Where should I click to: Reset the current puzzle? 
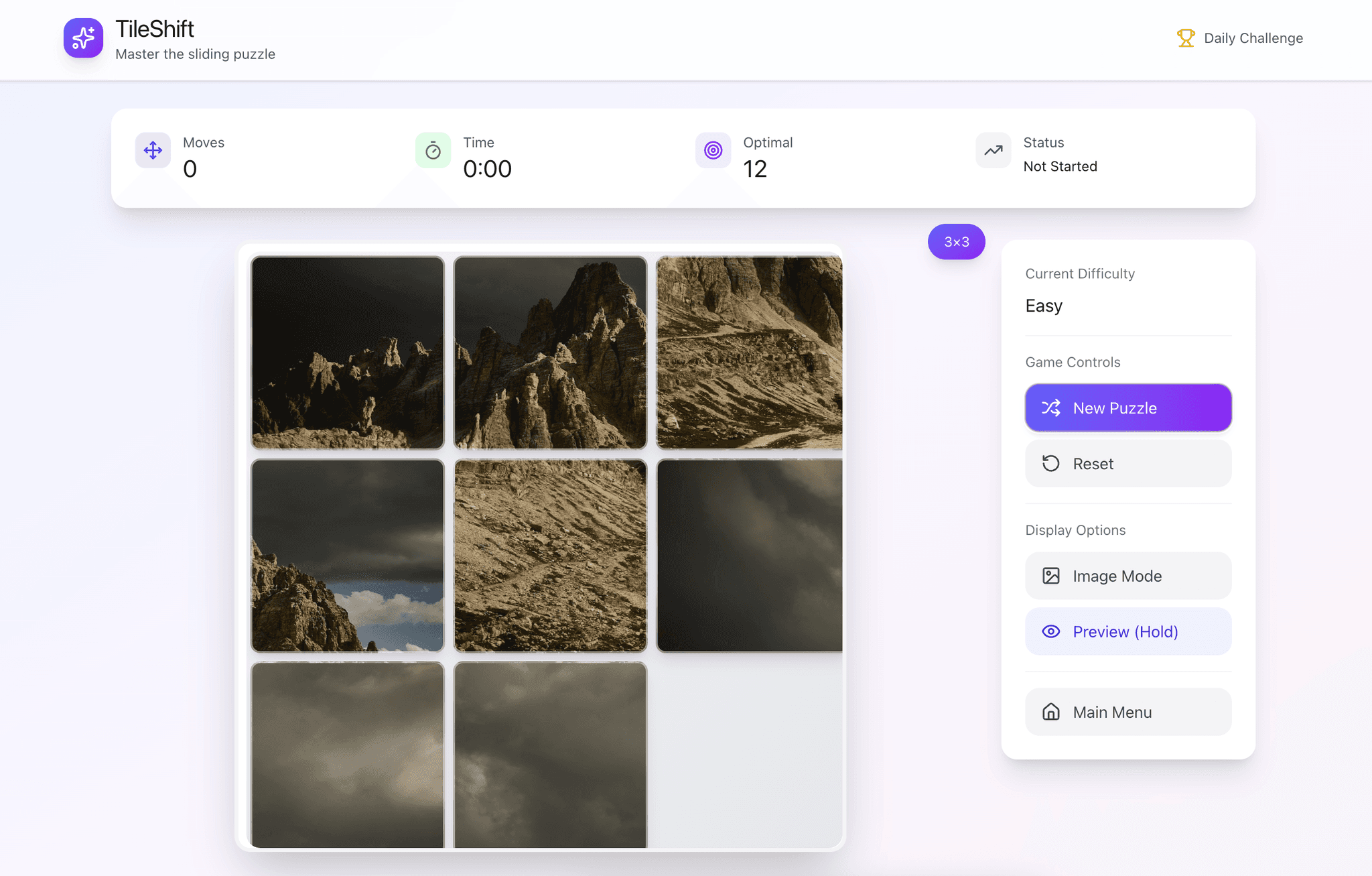click(1127, 464)
